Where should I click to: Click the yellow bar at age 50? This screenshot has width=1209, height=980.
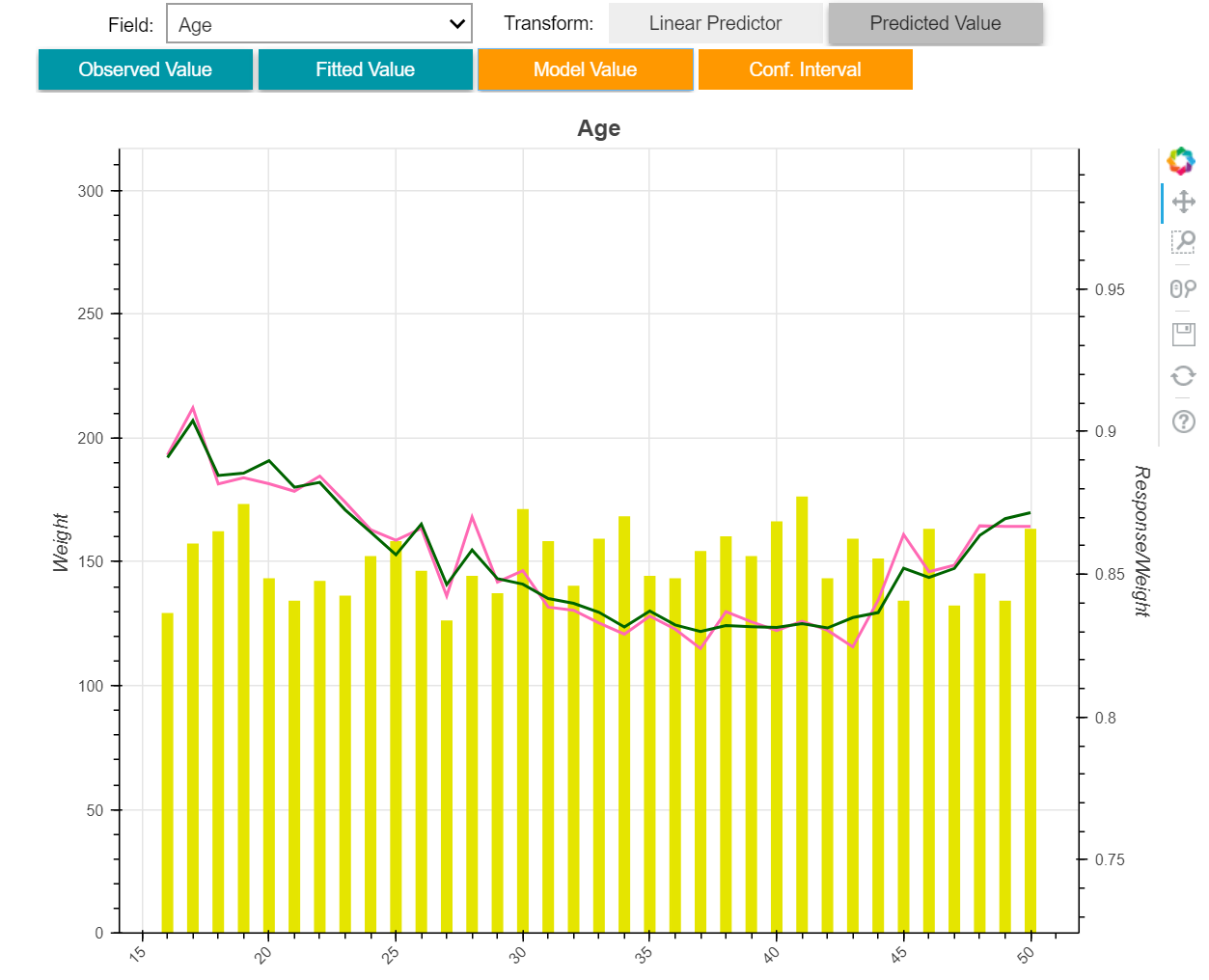tap(1030, 730)
